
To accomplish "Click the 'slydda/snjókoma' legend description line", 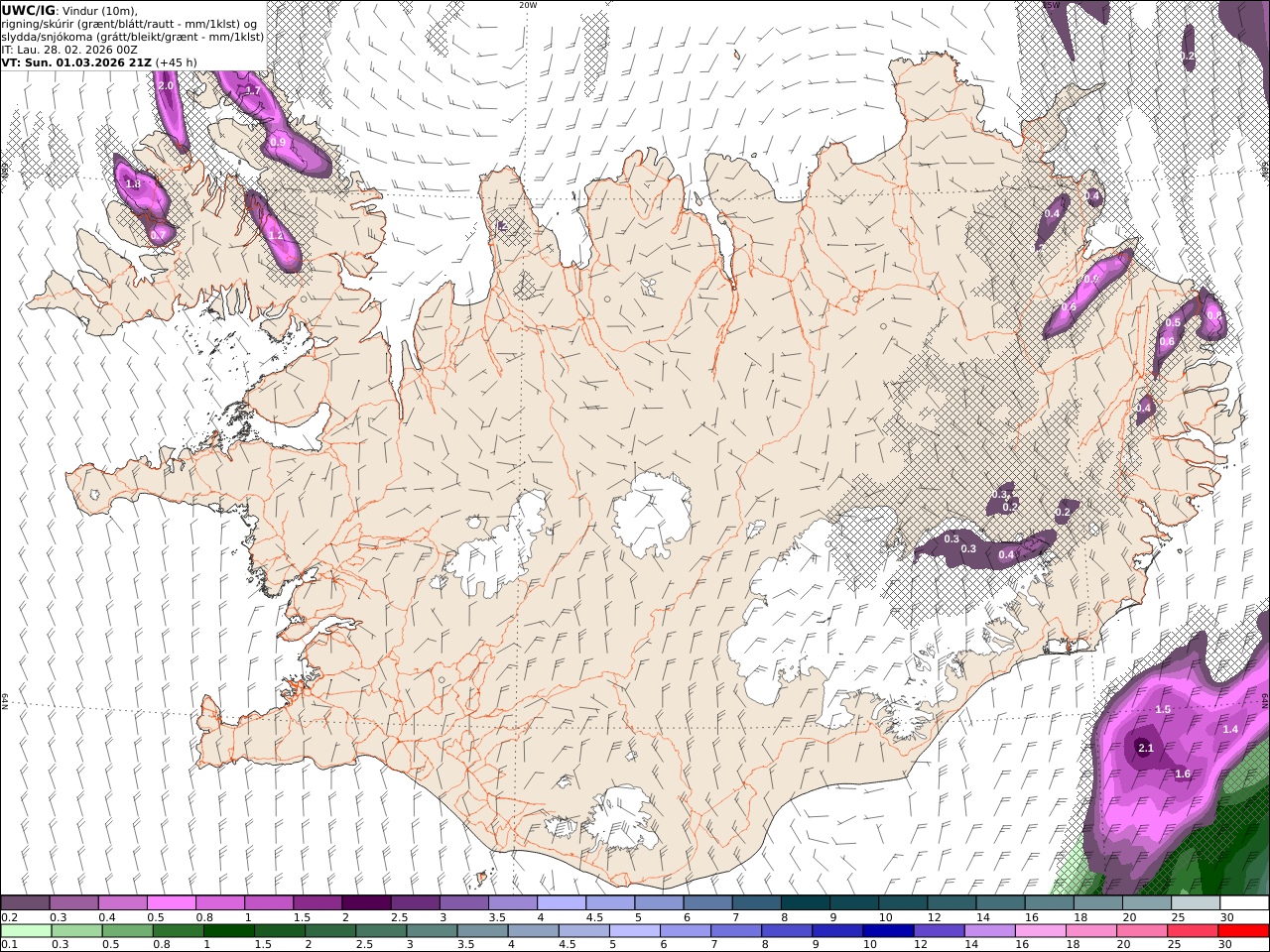I will pyautogui.click(x=132, y=36).
